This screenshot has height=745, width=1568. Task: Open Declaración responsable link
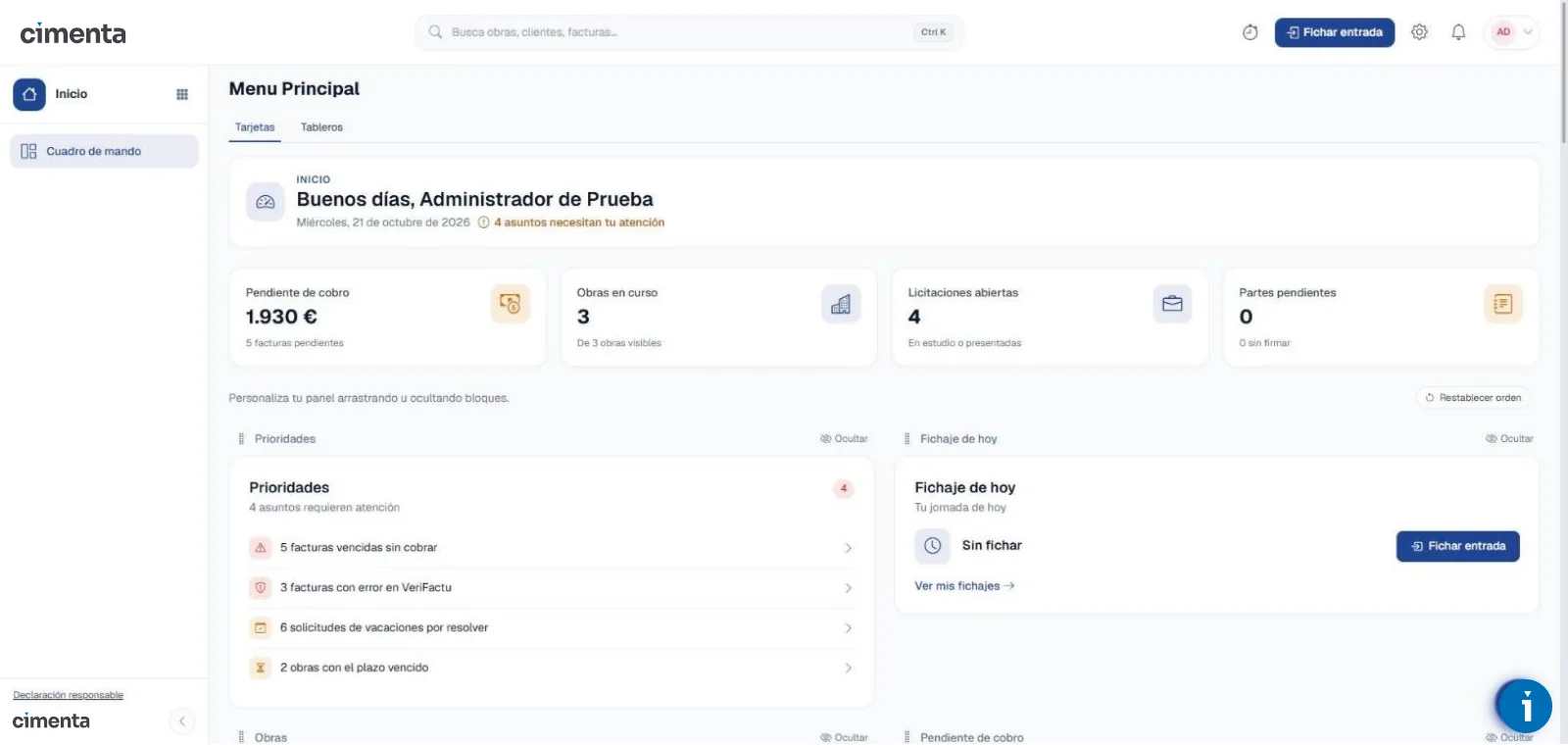coord(68,695)
